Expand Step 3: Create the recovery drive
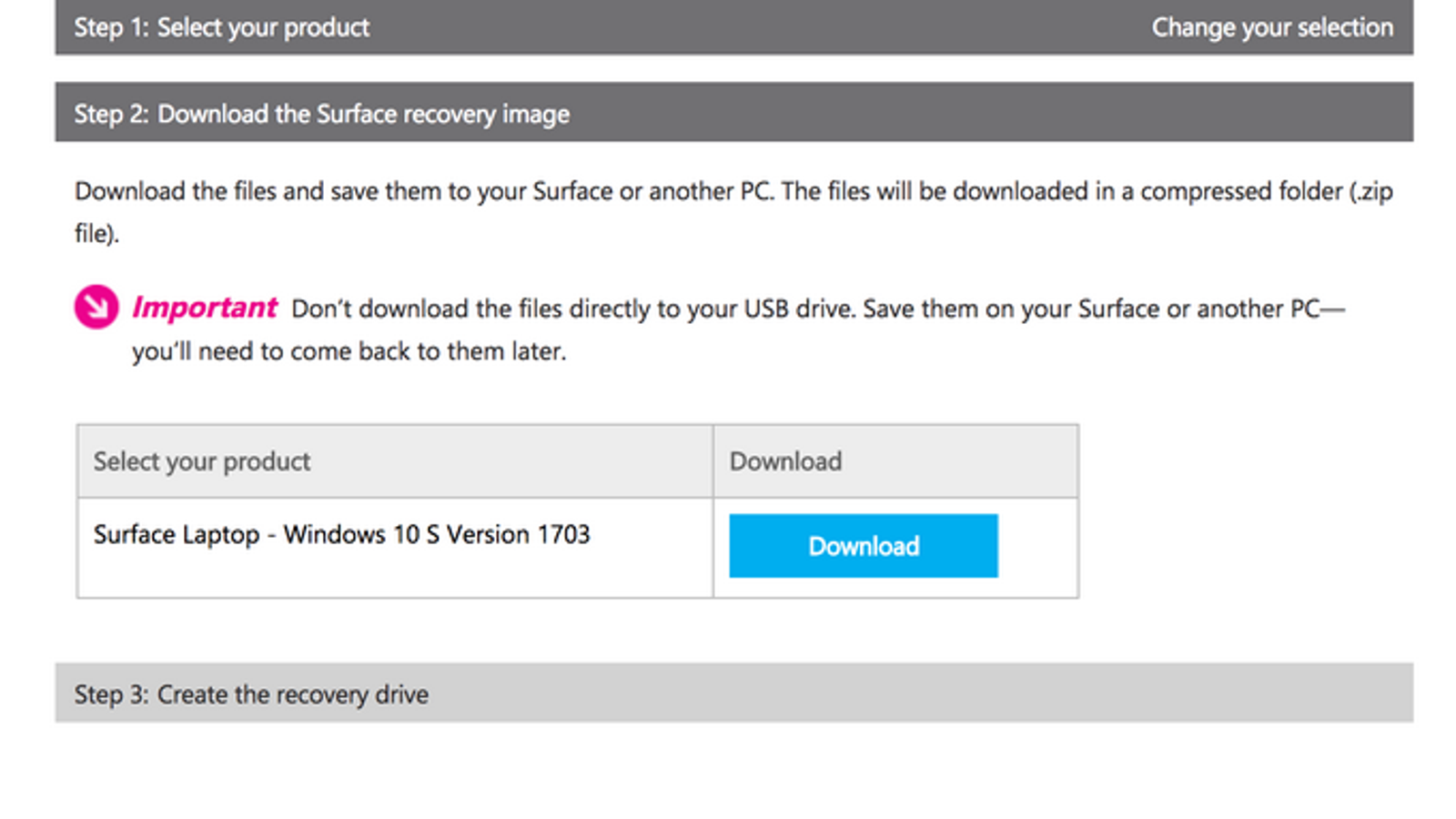Viewport: 1456px width, 819px height. pyautogui.click(x=251, y=694)
